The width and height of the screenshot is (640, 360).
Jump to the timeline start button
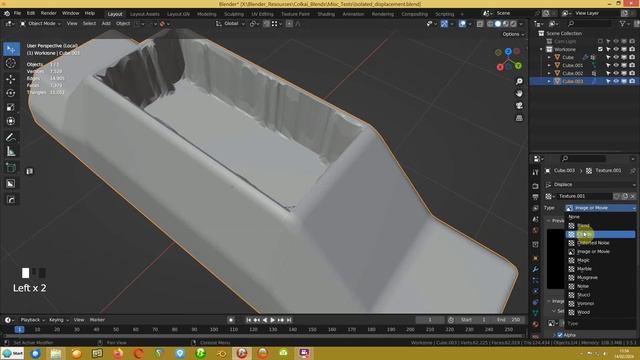pos(248,320)
